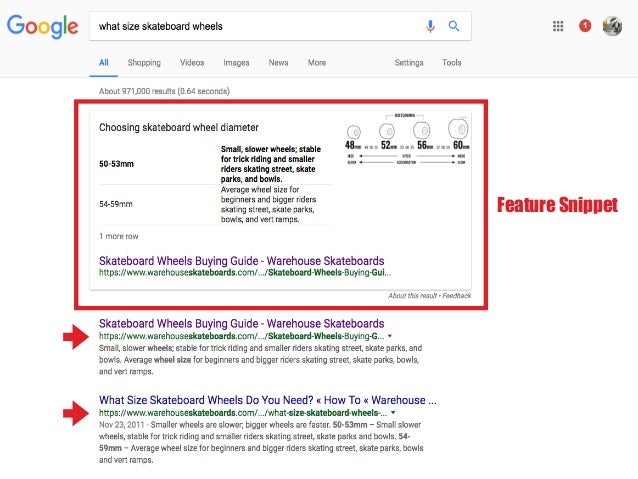This screenshot has width=638, height=479.
Task: Click the '54-59mm' table cell
Action: coord(116,204)
